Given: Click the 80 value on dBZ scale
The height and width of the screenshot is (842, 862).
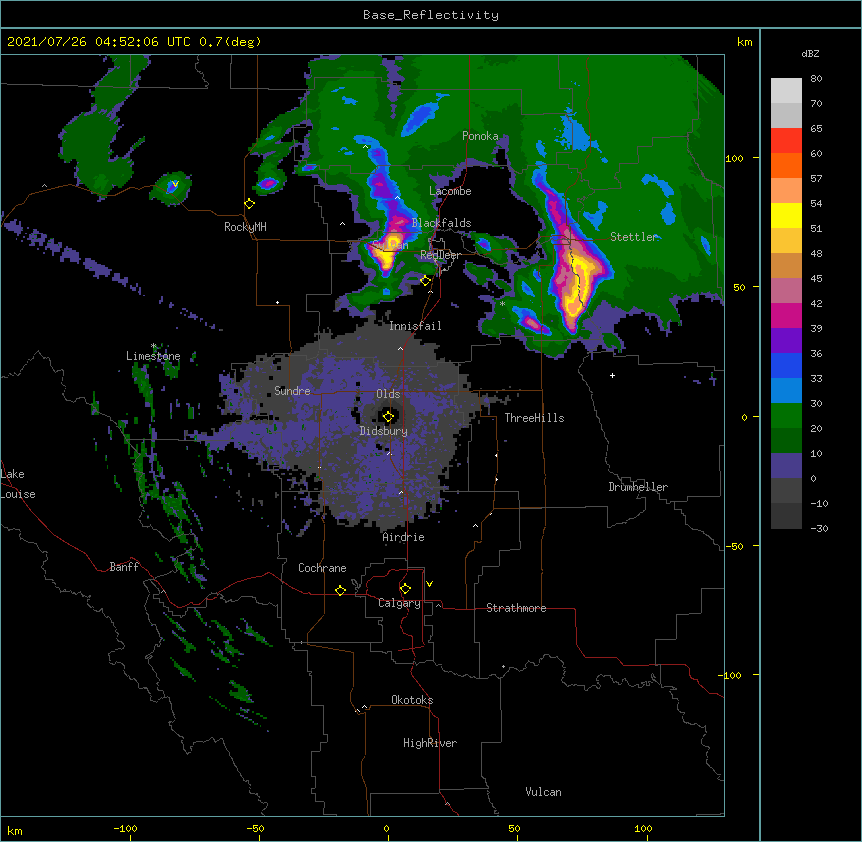Looking at the screenshot, I should point(816,79).
